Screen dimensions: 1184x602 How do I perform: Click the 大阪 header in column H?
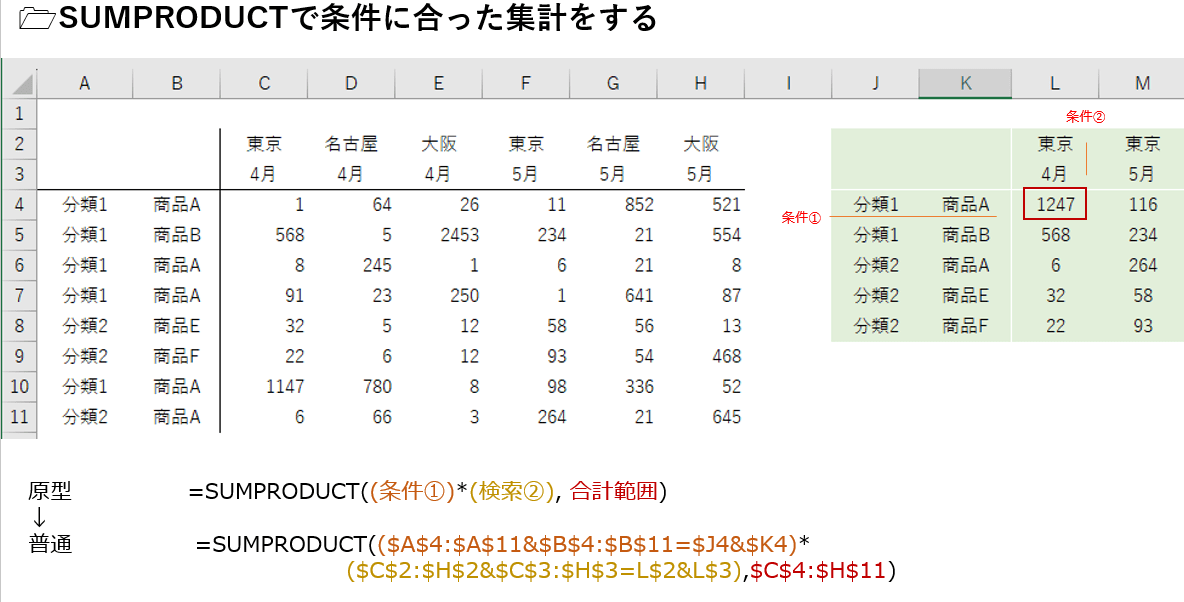pos(700,144)
